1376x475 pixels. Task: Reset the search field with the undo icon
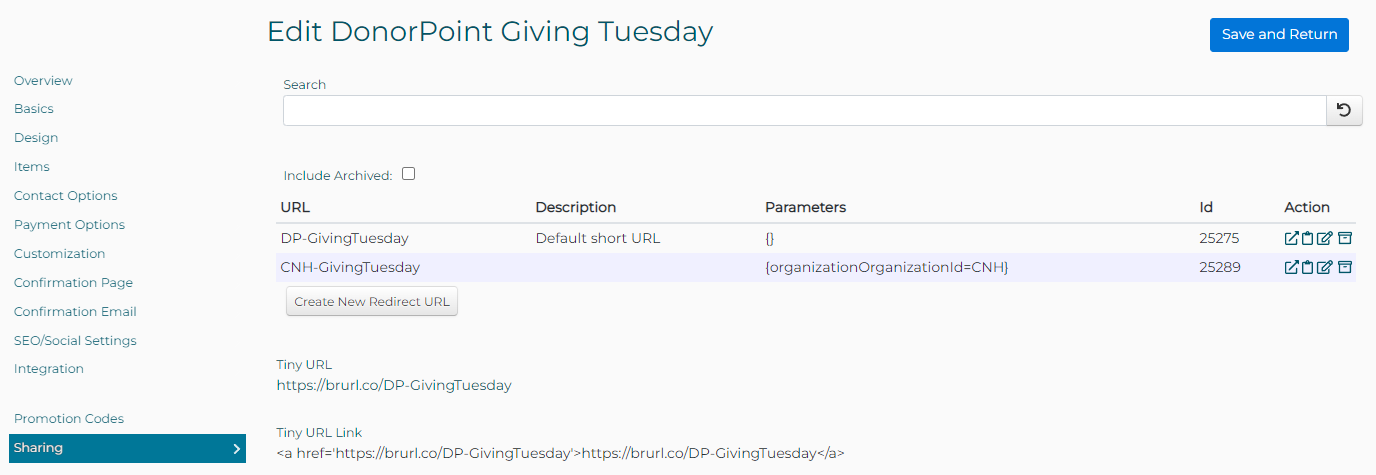[1344, 110]
